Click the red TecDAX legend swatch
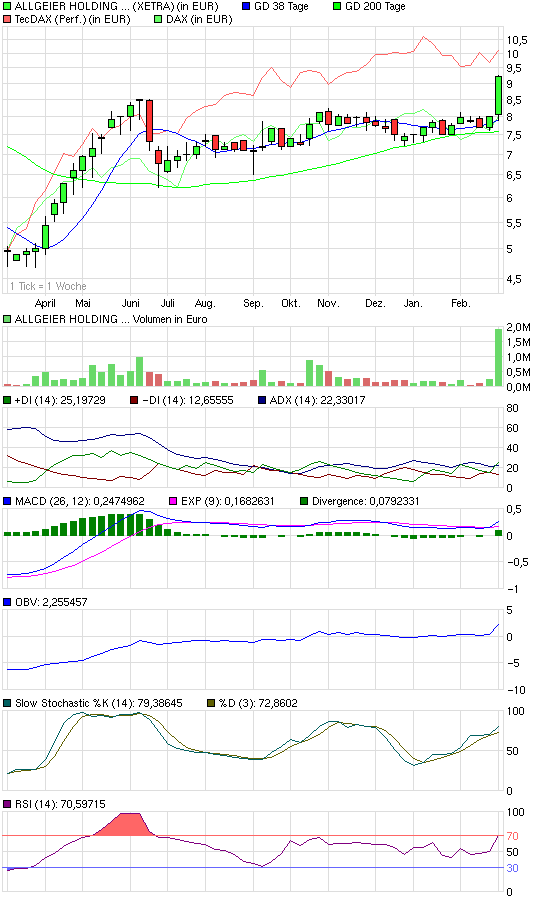This screenshot has height=913, width=545. (7, 19)
